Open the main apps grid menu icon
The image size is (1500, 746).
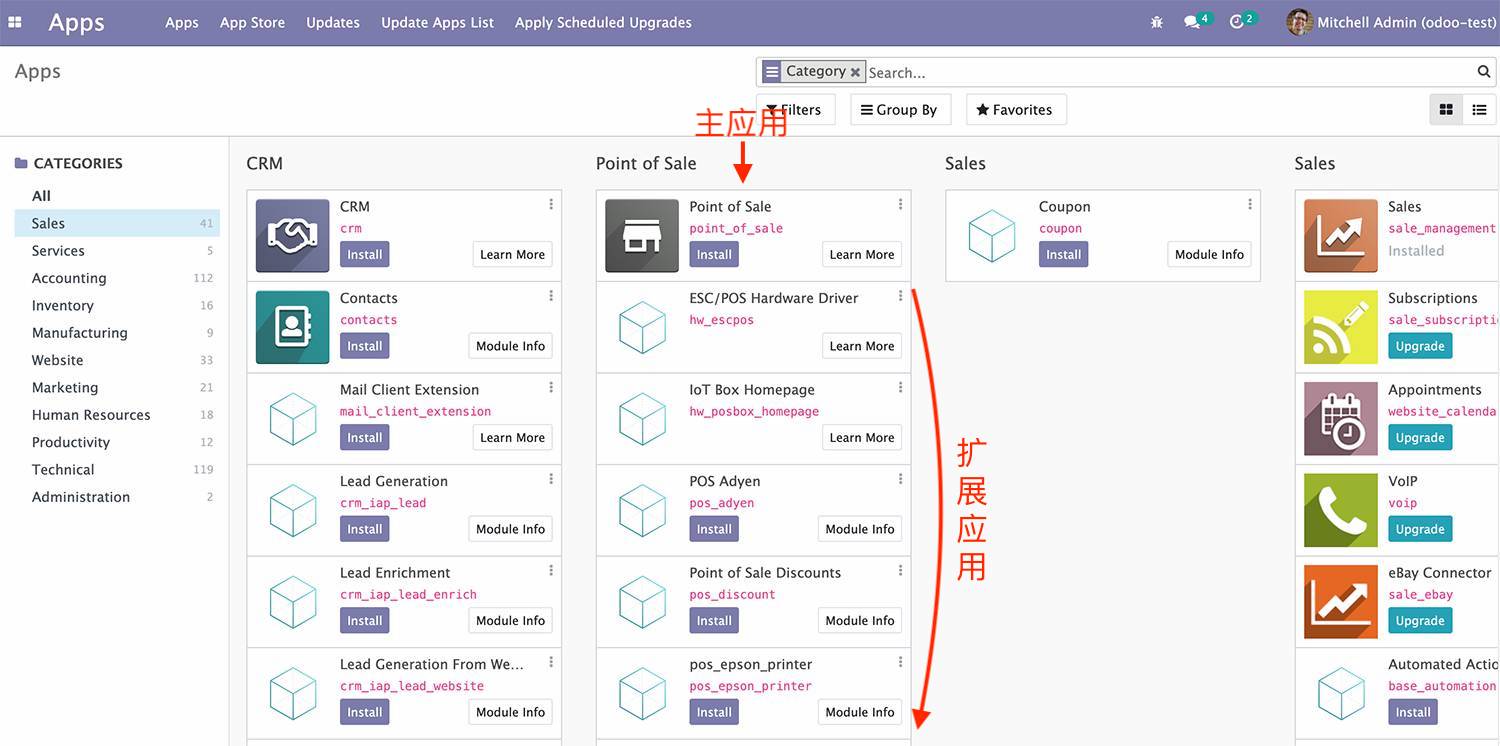click(x=15, y=22)
